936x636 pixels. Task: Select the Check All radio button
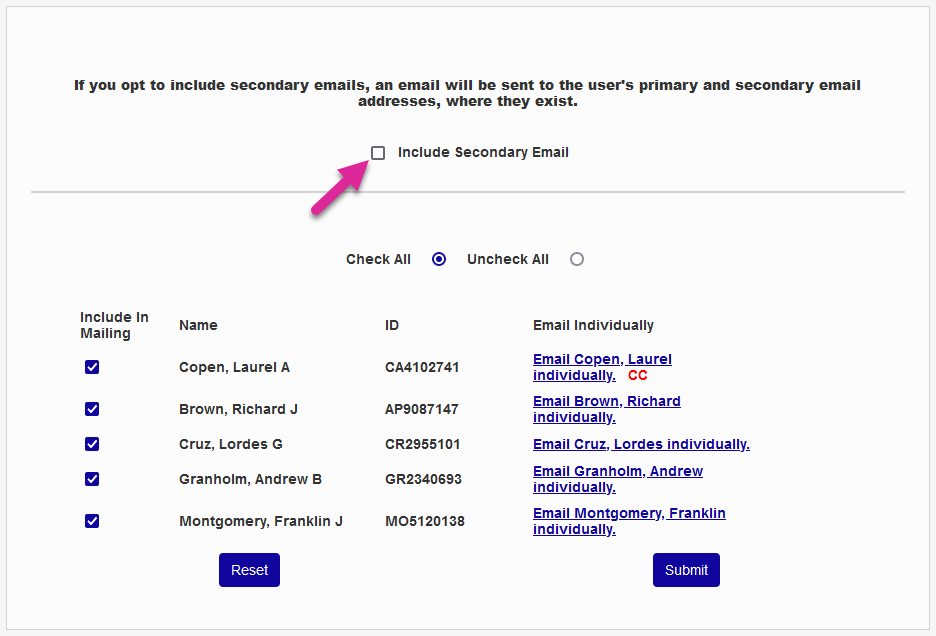click(x=438, y=259)
